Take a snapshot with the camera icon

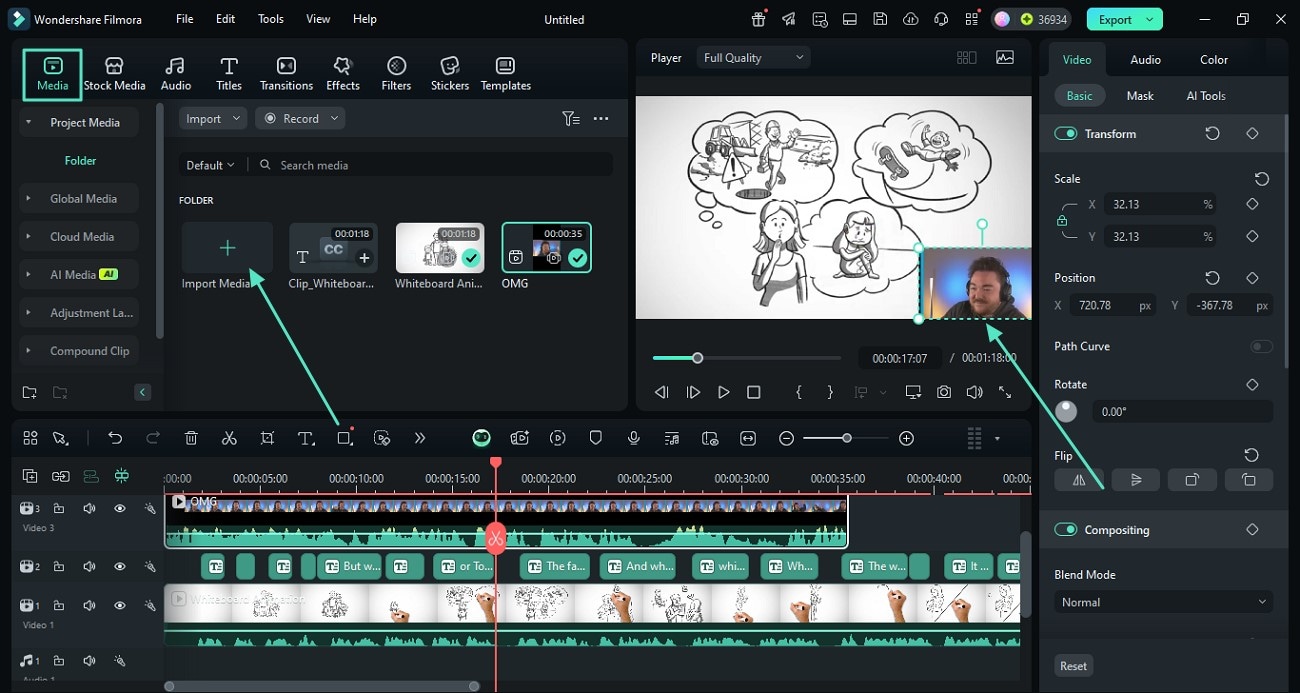click(x=944, y=392)
